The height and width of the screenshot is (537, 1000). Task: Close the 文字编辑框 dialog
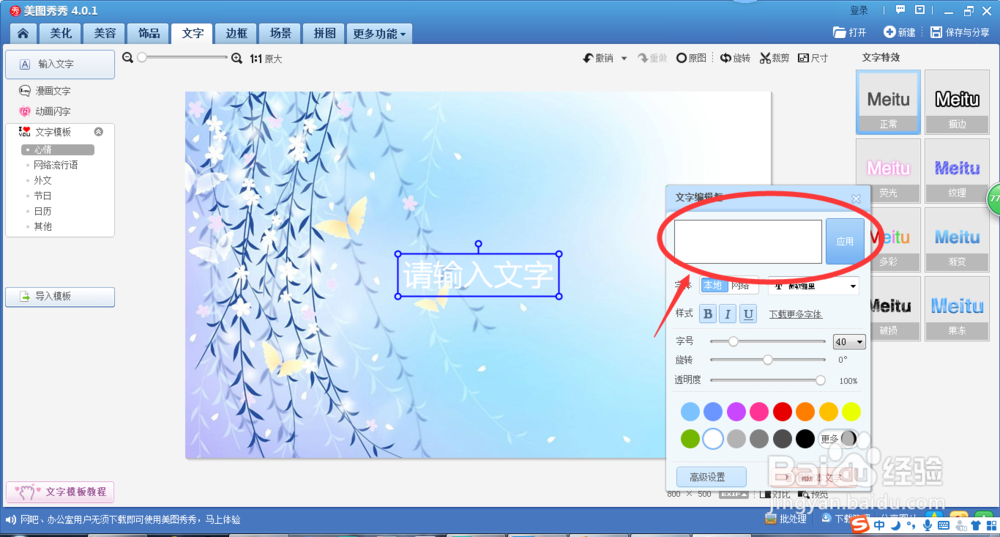click(856, 198)
